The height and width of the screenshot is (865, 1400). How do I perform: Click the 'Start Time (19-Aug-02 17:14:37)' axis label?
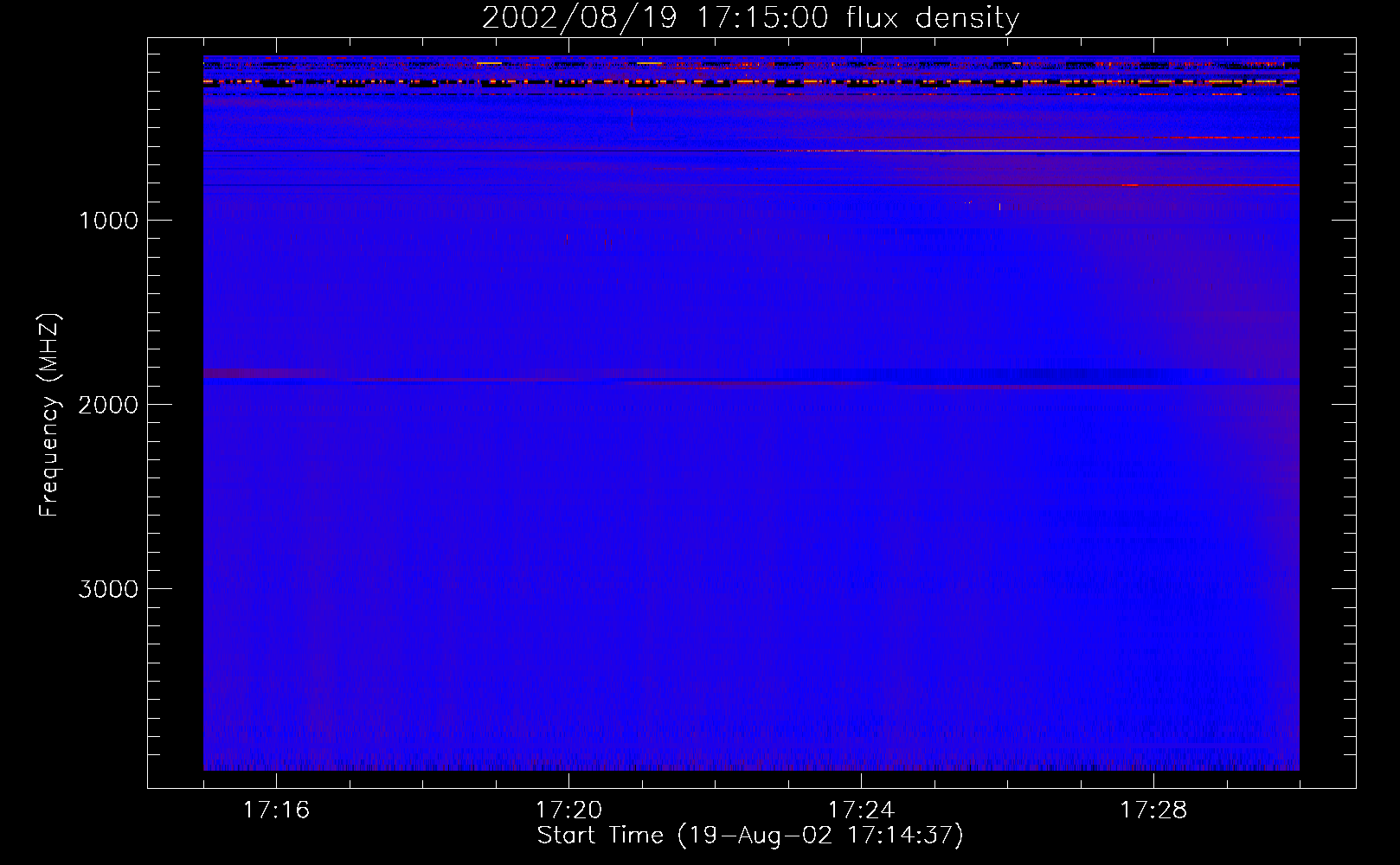coord(750,836)
